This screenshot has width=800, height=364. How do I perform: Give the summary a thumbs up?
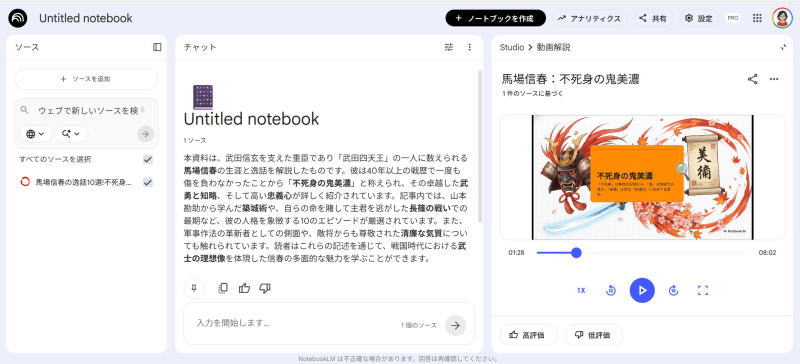click(x=244, y=288)
